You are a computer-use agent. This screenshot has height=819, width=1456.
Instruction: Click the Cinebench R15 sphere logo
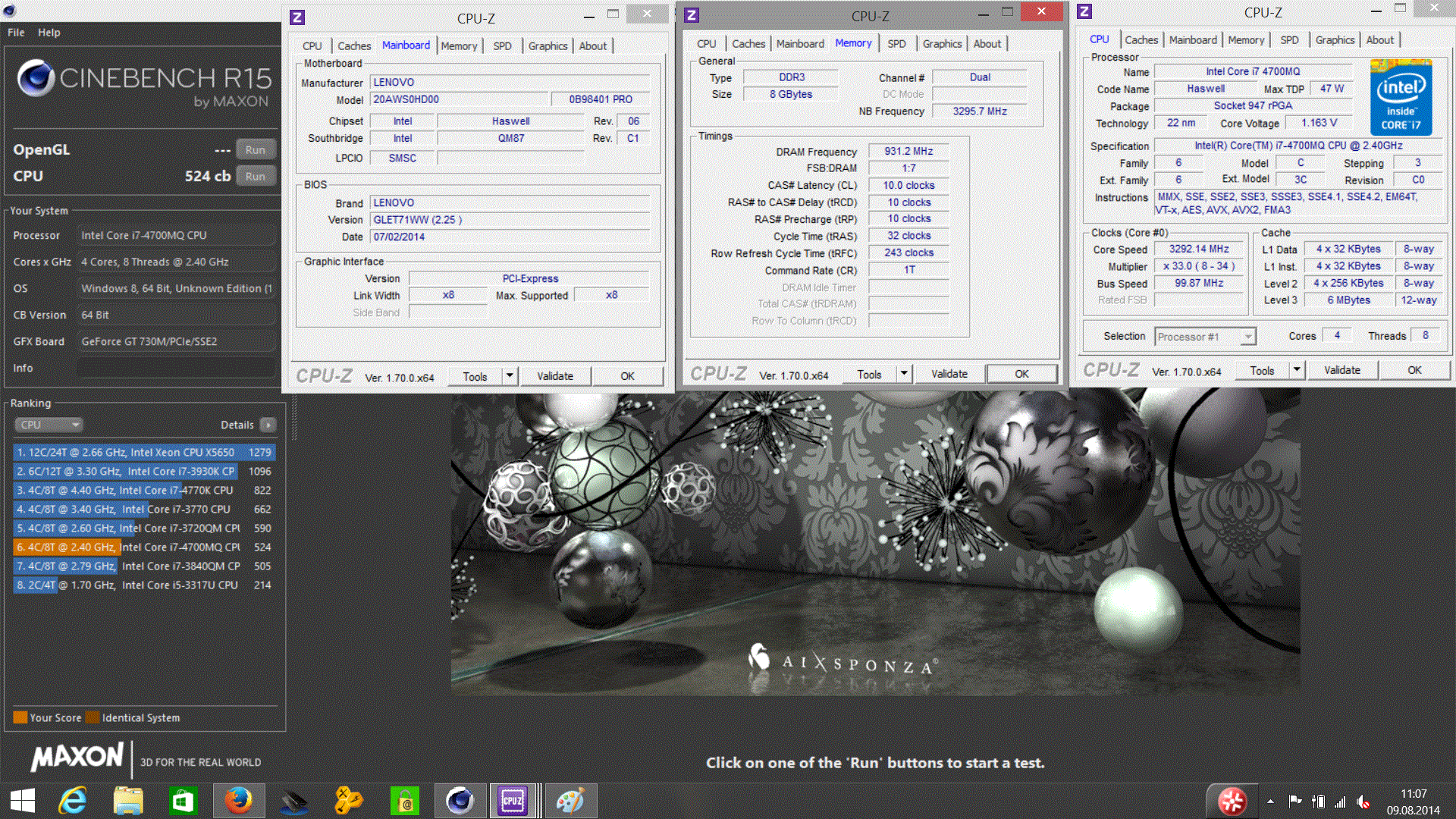tap(36, 78)
